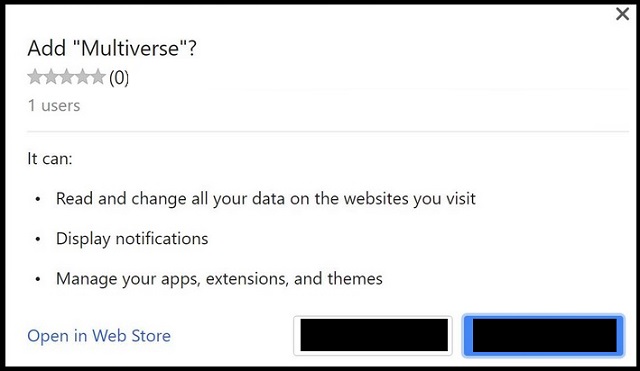Viewport: 640px width, 371px height.
Task: Click the third gray rating star
Action: point(66,77)
